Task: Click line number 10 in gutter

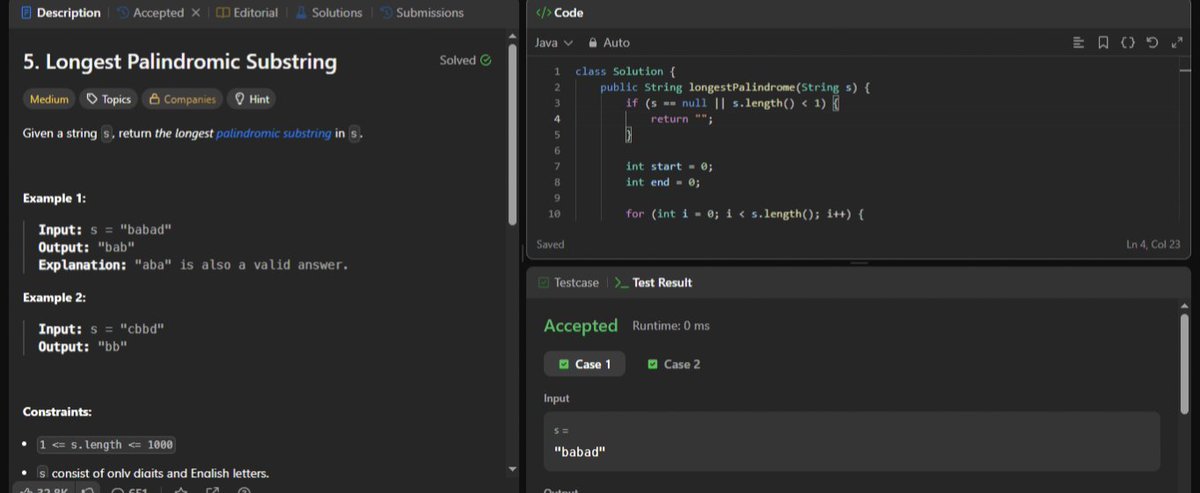Action: click(x=555, y=214)
